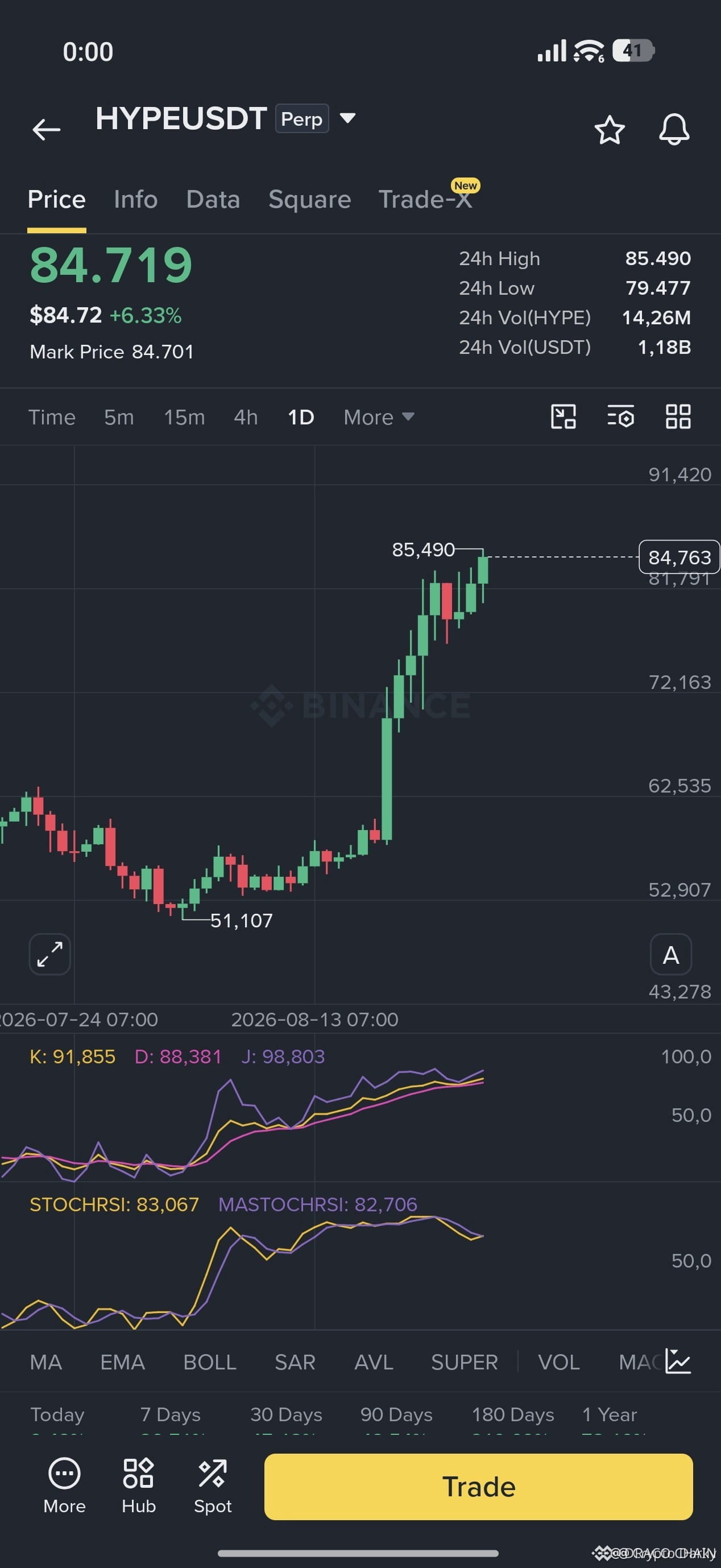Select the 15m interval

point(184,417)
